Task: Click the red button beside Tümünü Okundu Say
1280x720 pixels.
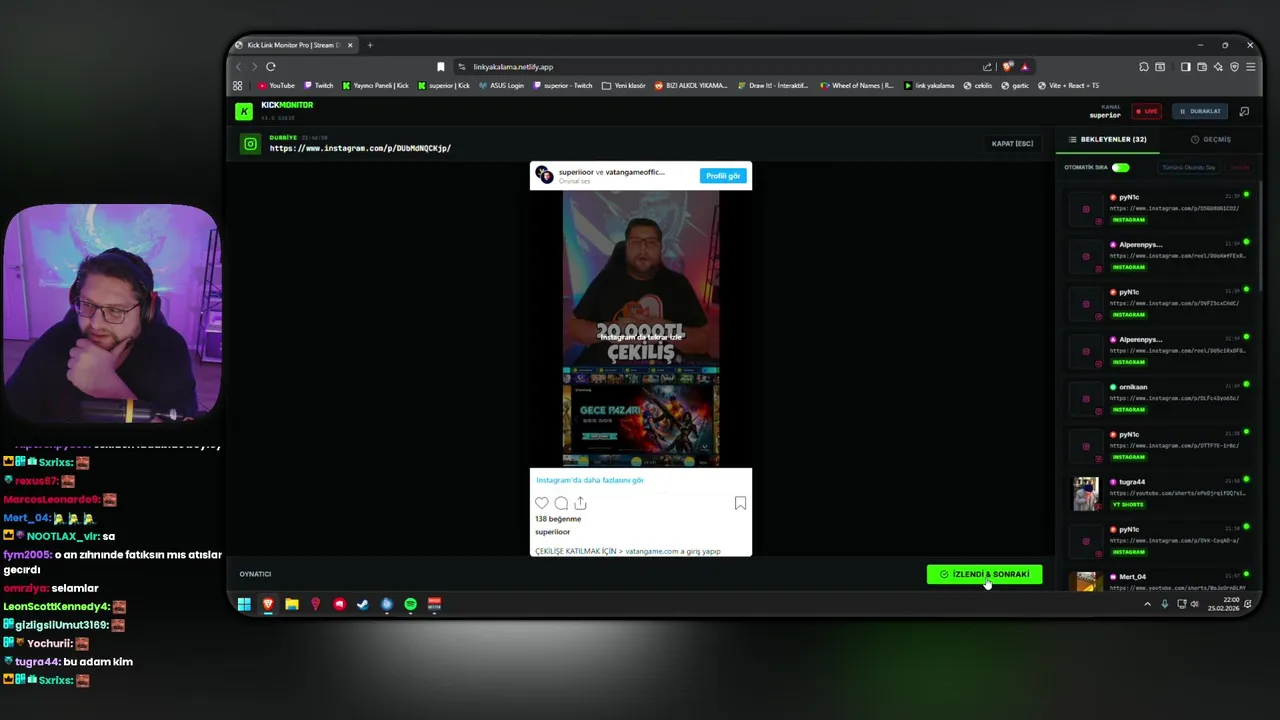Action: tap(1240, 167)
